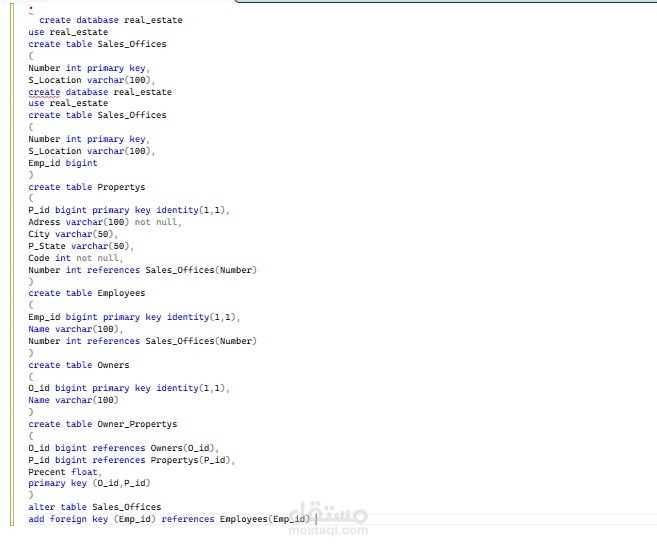Click the "P_id bigint references Propertys(P_id)," line

pos(132,460)
